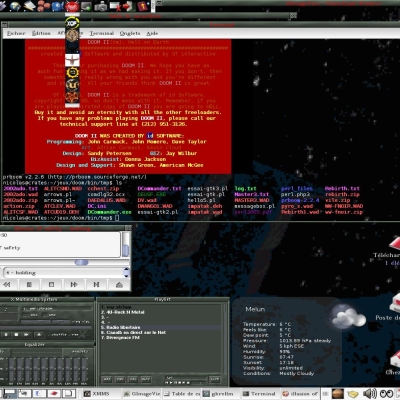
Task: Click the playlist sub button
Action: pyautogui.click(x=120, y=379)
